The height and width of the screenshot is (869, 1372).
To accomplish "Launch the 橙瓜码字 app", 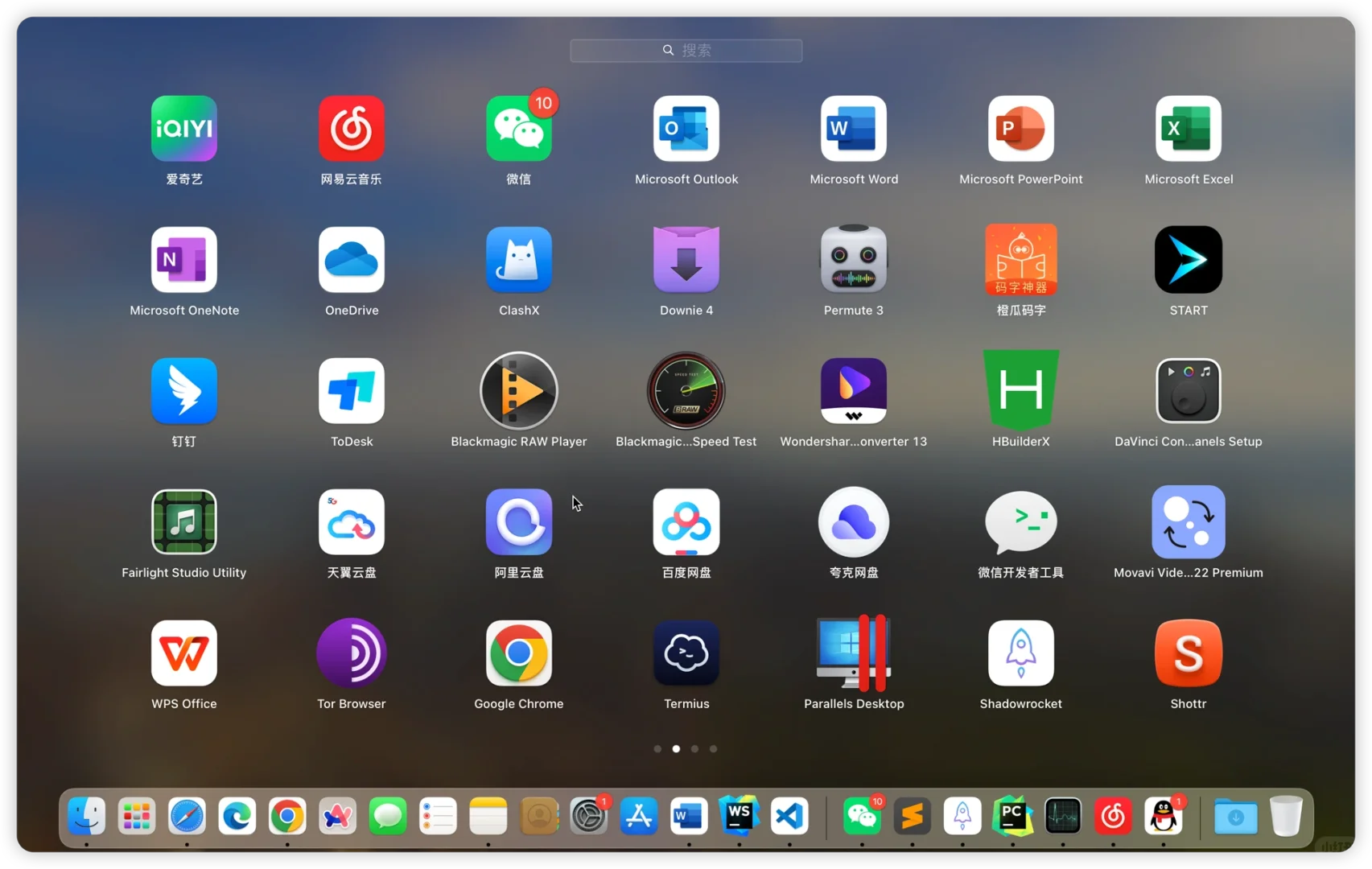I will point(1021,260).
